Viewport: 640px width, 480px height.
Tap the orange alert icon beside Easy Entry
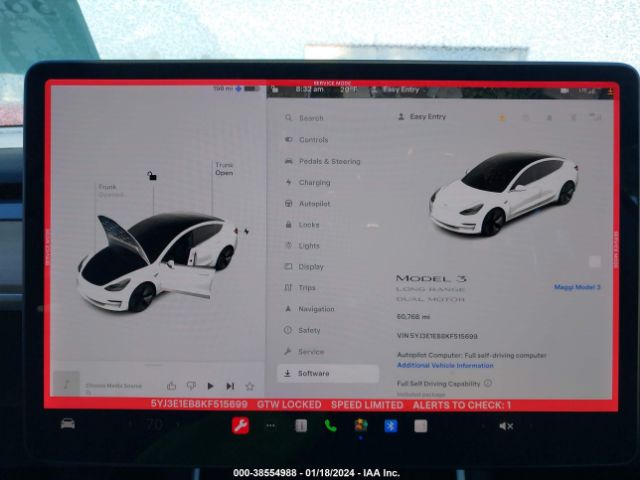[x=502, y=118]
